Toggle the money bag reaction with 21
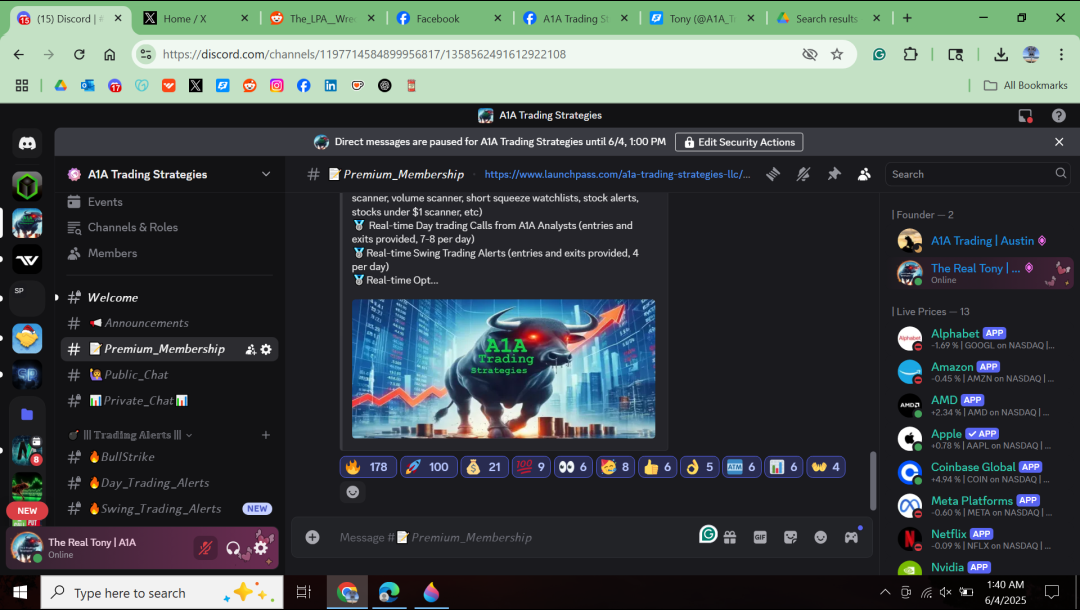The image size is (1080, 610). 484,467
